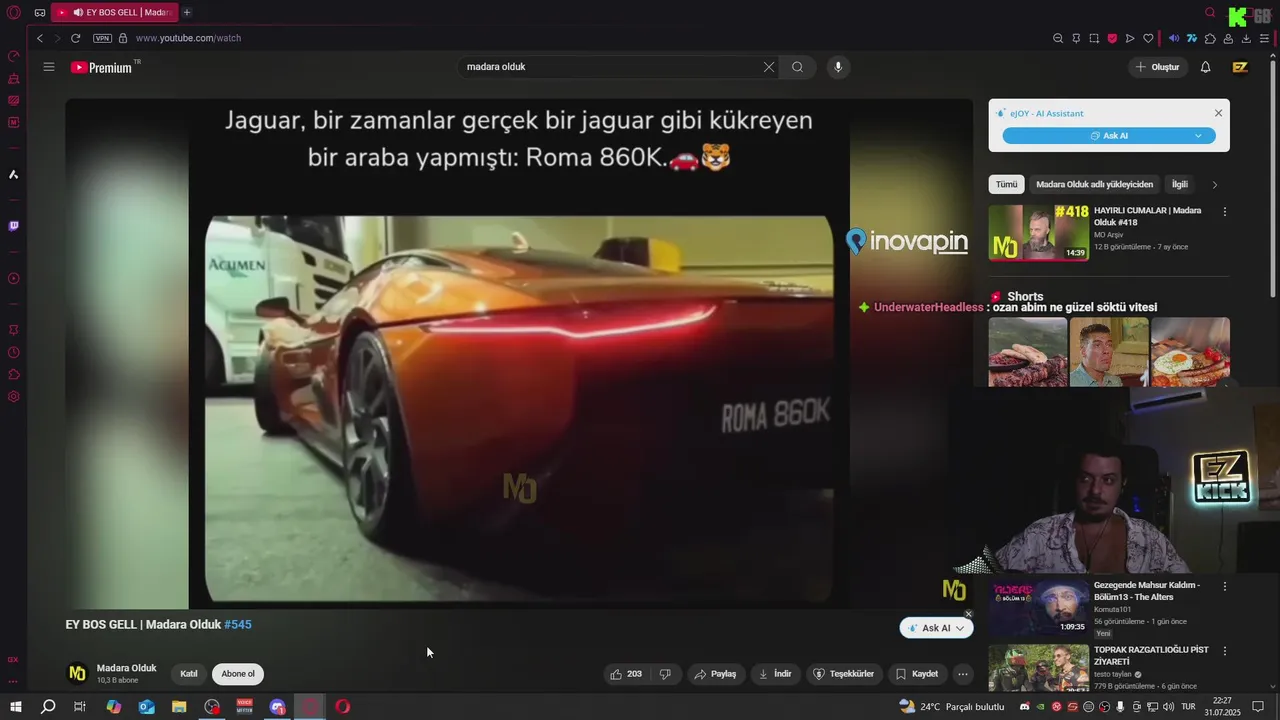Open Outlook from the taskbar
Image resolution: width=1280 pixels, height=720 pixels.
146,707
